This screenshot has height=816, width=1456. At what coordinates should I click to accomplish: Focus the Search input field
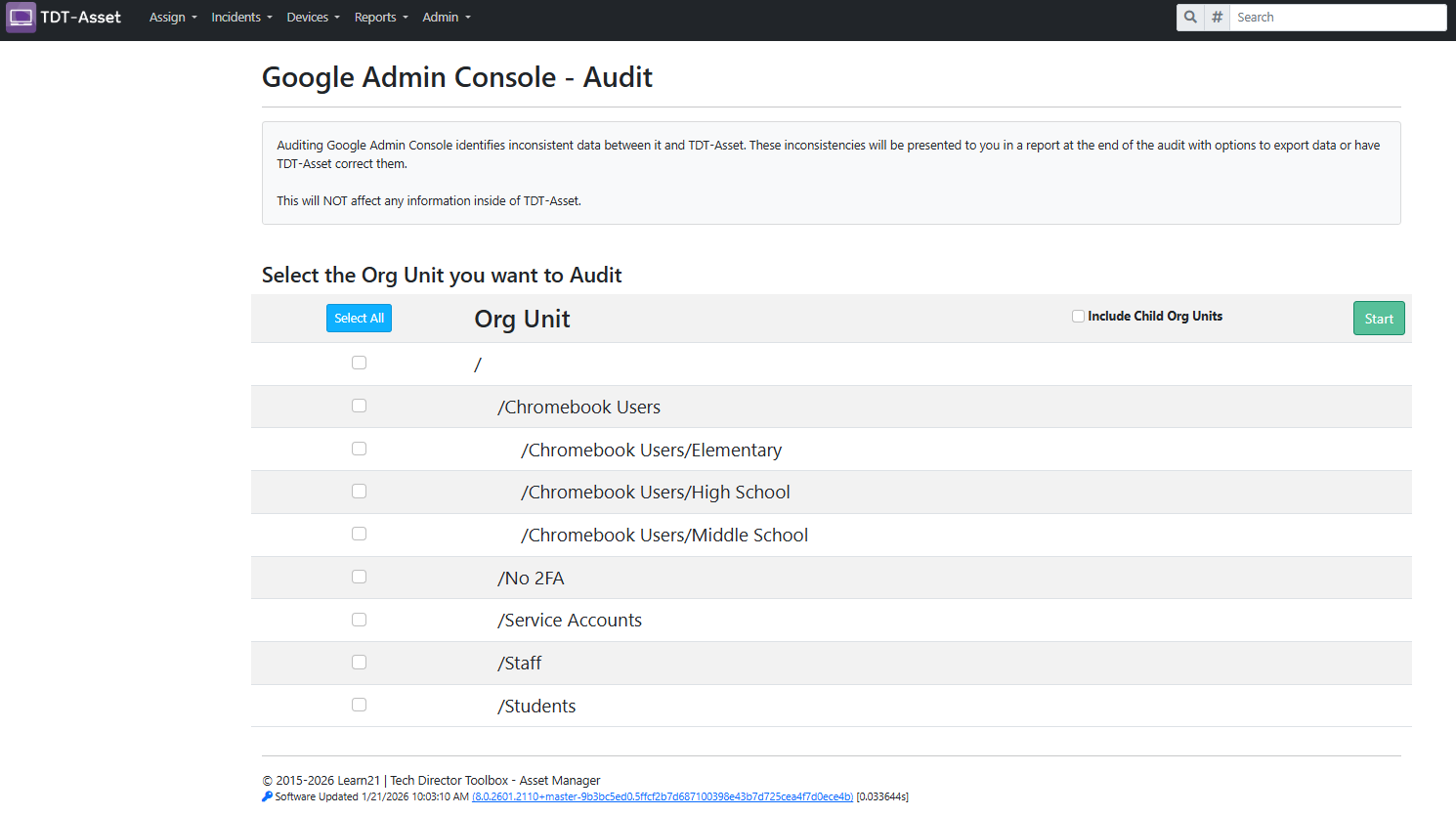coord(1338,18)
